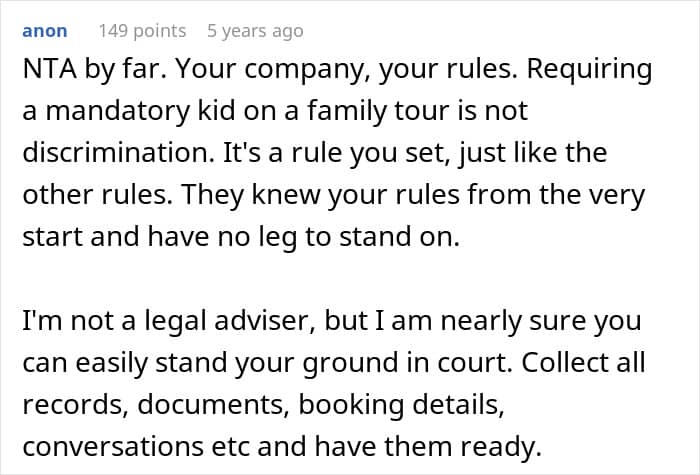Click the word NTA in the comment

[x=50, y=69]
